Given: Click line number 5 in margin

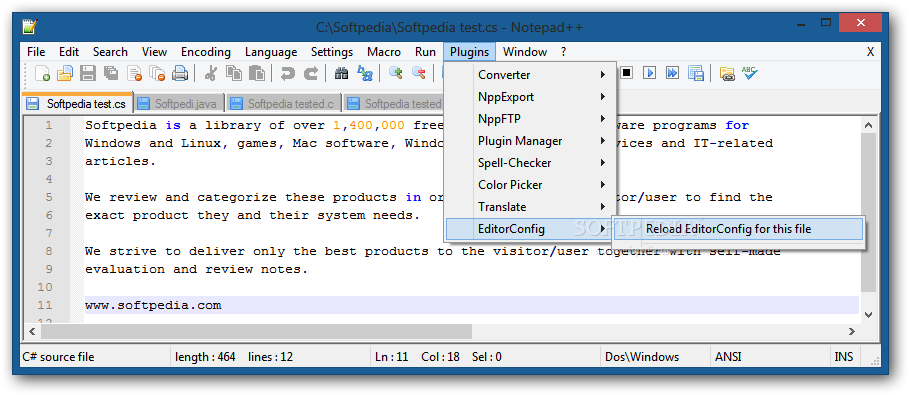Looking at the screenshot, I should tap(49, 197).
